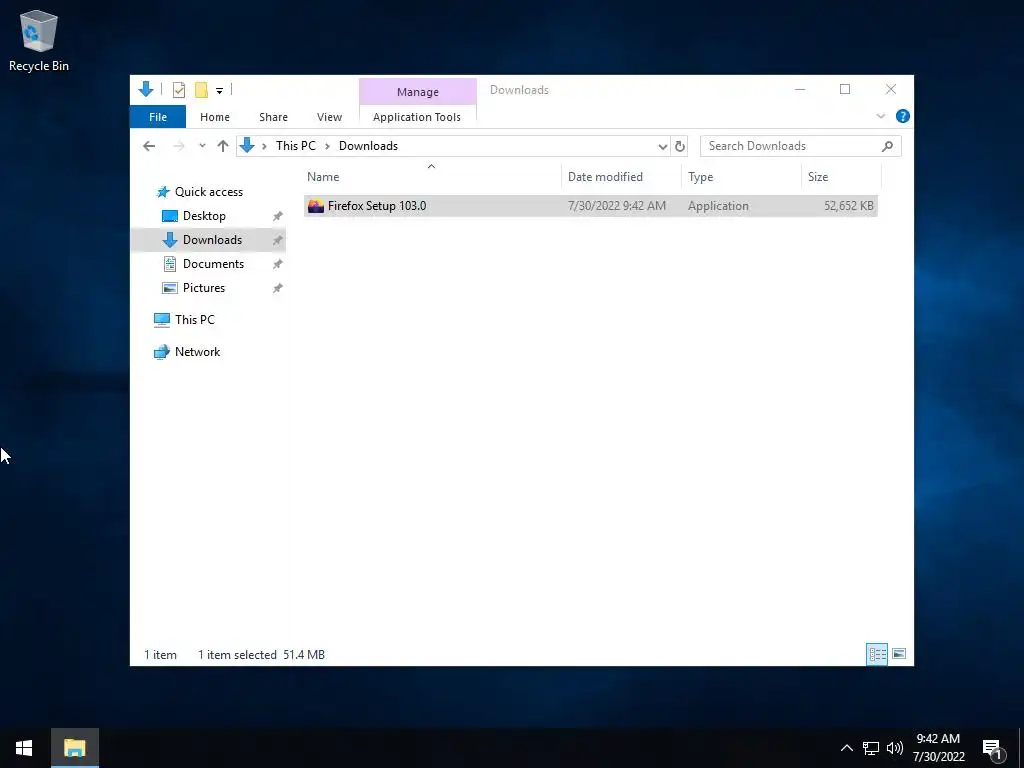The image size is (1024, 768).
Task: Click the Downloads arrow icon in the title bar
Action: tap(146, 89)
